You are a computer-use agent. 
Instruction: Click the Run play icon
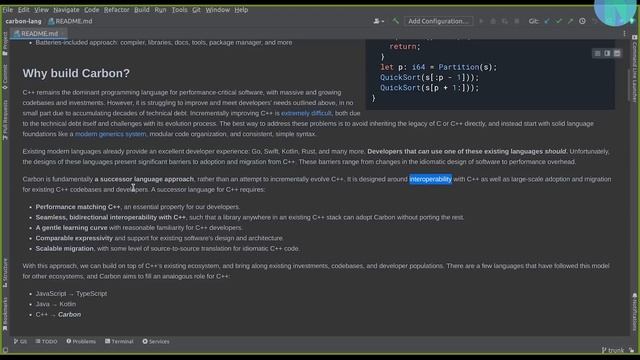point(481,21)
